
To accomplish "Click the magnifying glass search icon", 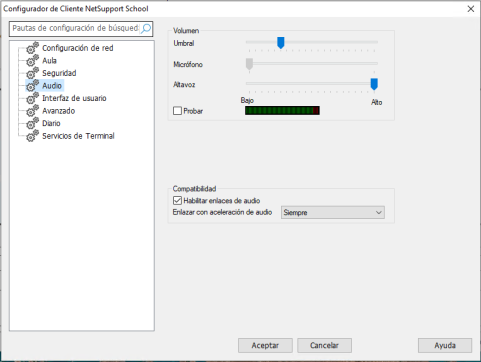I will pos(146,28).
